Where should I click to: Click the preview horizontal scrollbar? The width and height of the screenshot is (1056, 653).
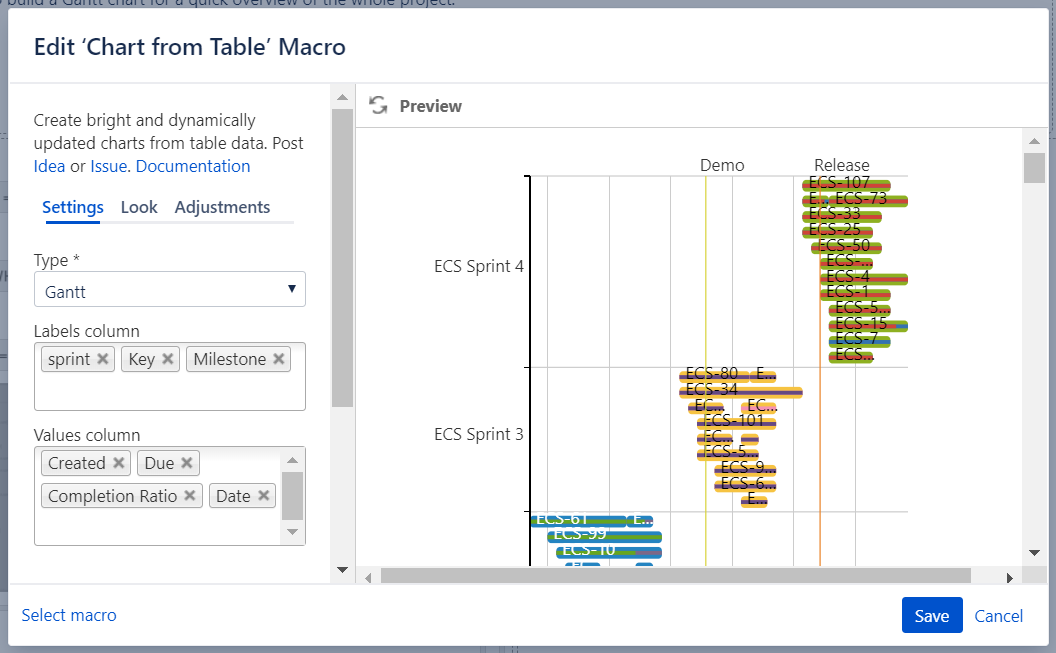[676, 576]
